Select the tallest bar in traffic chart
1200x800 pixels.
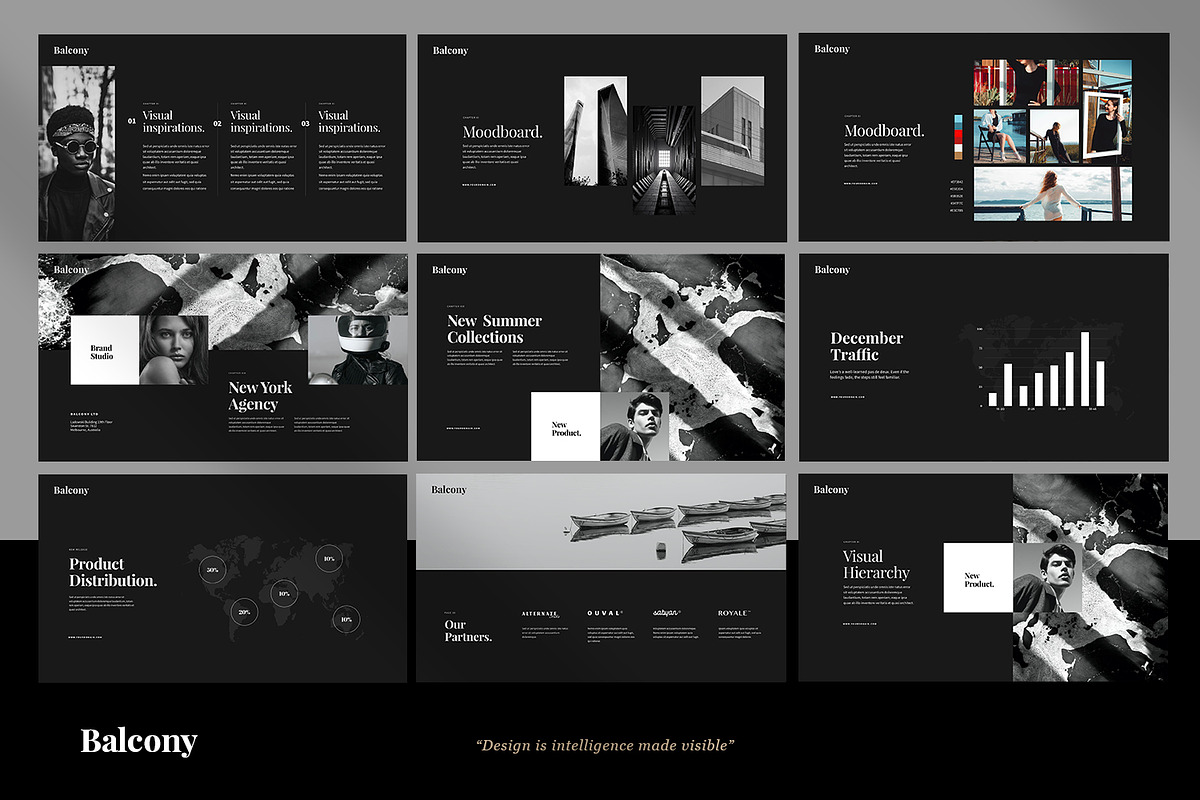1084,368
